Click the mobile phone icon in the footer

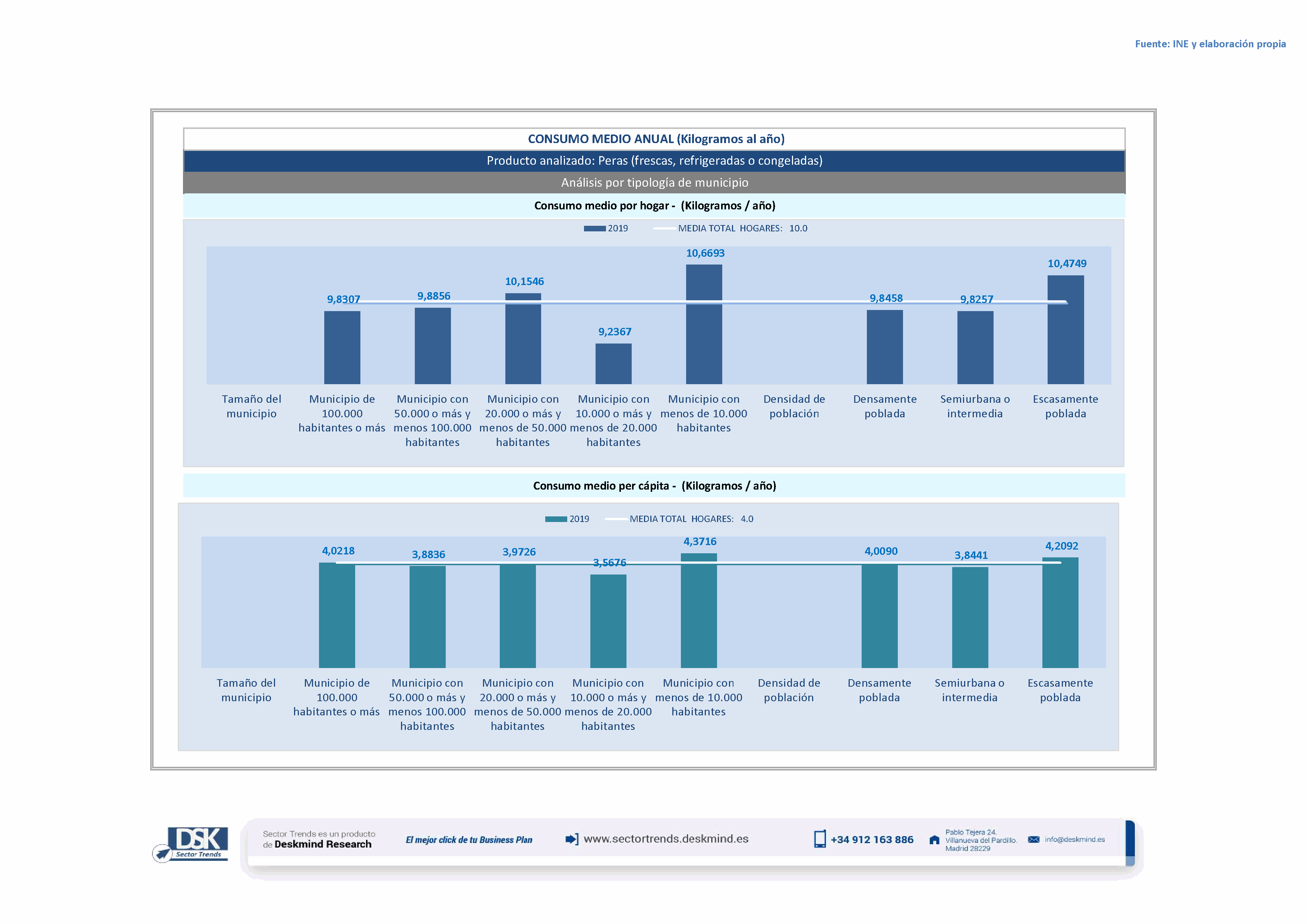coord(819,839)
